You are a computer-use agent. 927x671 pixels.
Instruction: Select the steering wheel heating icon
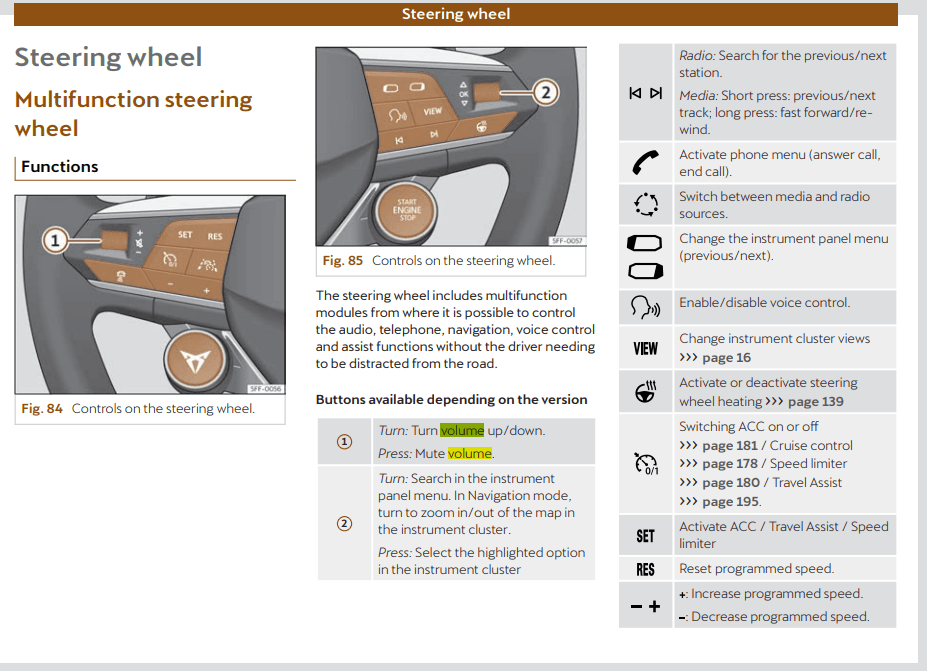(x=645, y=392)
